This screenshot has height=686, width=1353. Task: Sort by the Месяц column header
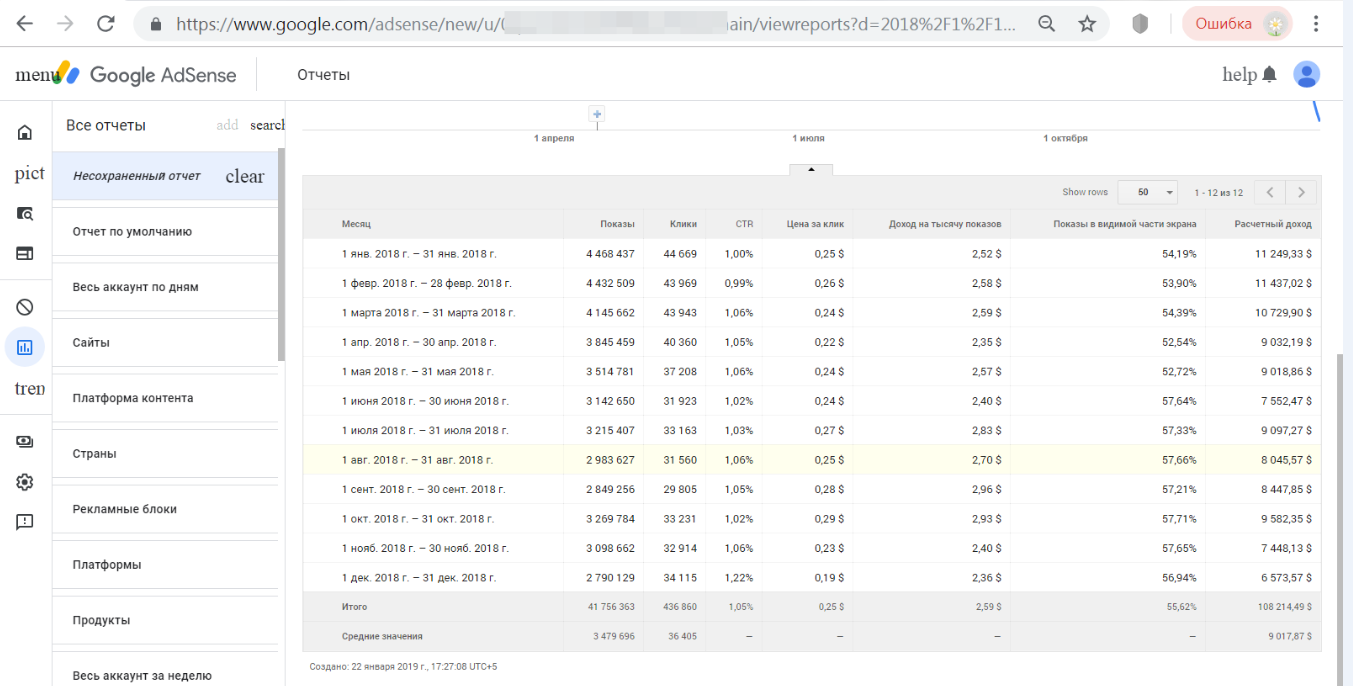pos(356,224)
